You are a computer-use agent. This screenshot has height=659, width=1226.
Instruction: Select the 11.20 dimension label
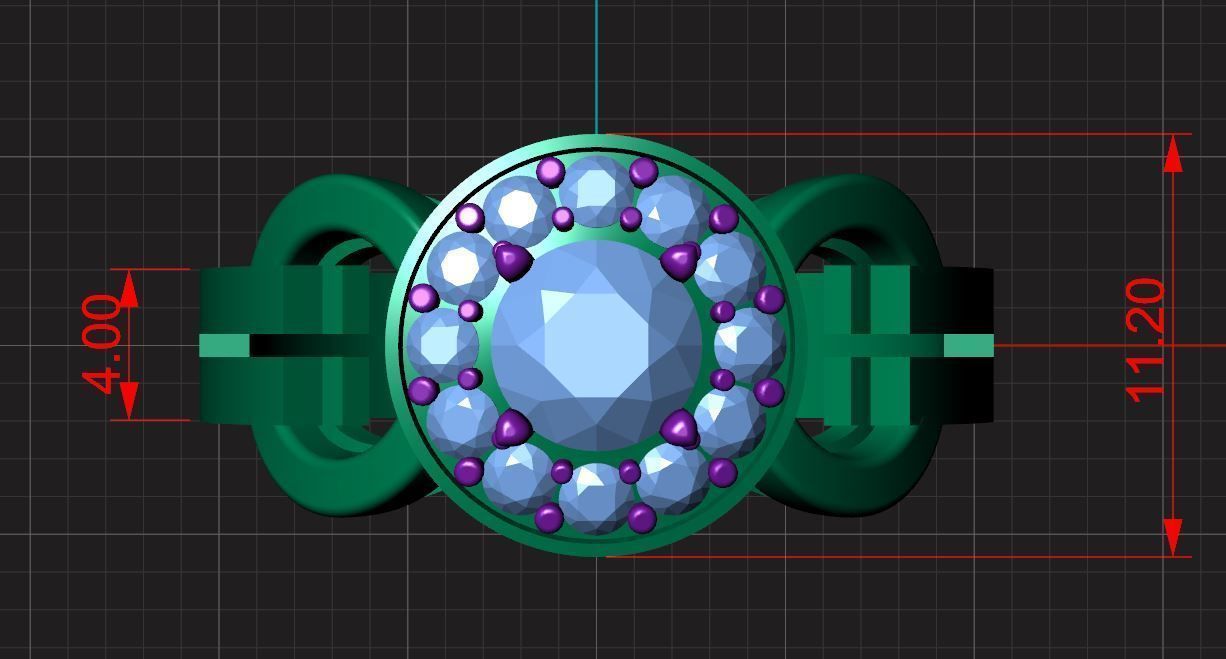(1146, 341)
